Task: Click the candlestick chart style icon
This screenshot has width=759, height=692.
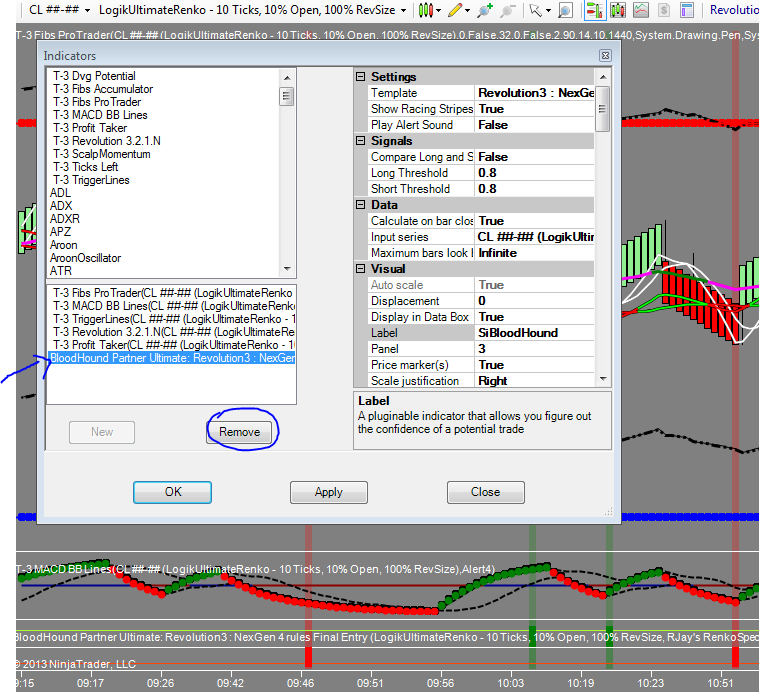Action: (x=425, y=10)
